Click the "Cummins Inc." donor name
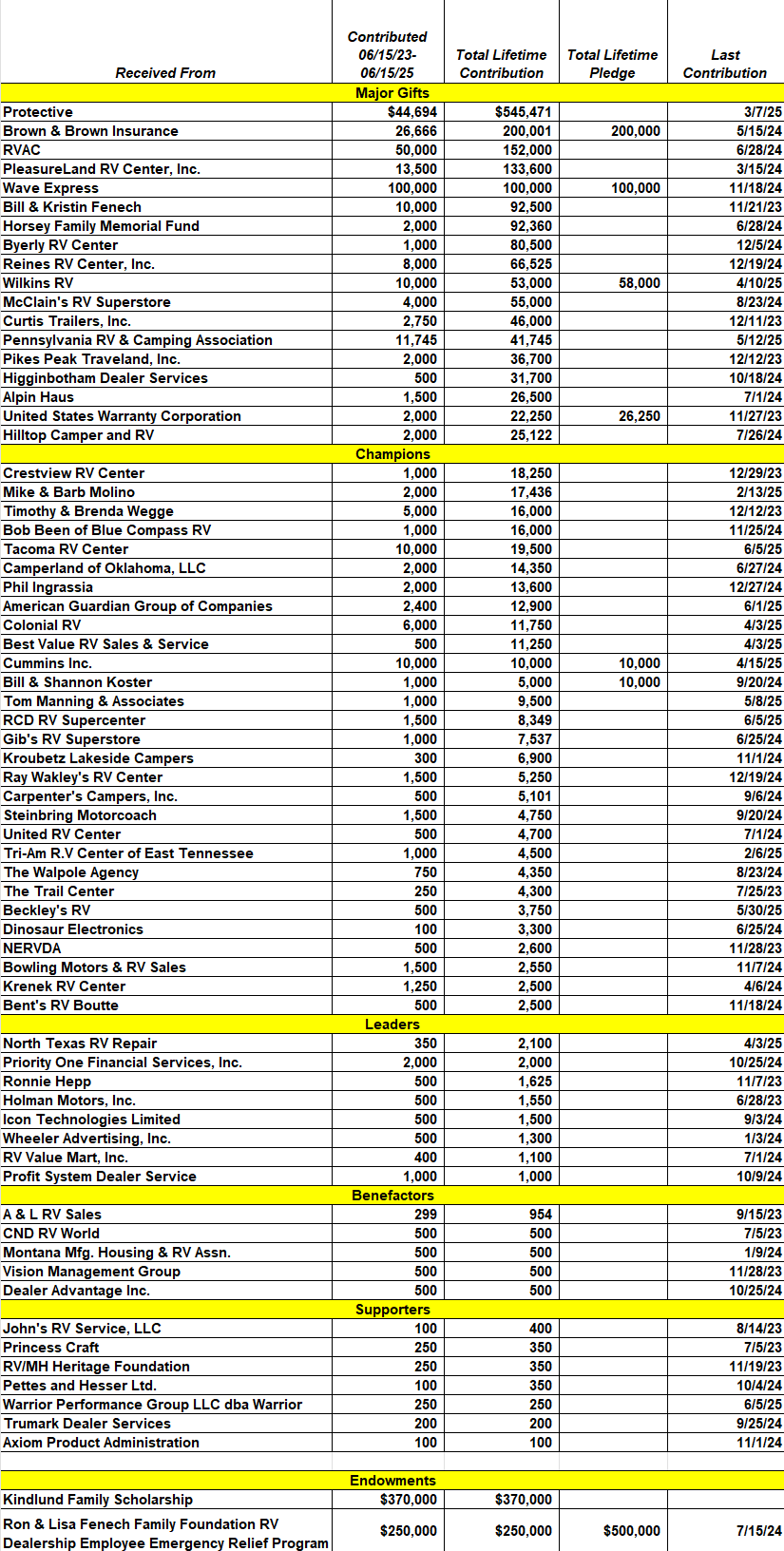The image size is (784, 1551). pos(48,663)
